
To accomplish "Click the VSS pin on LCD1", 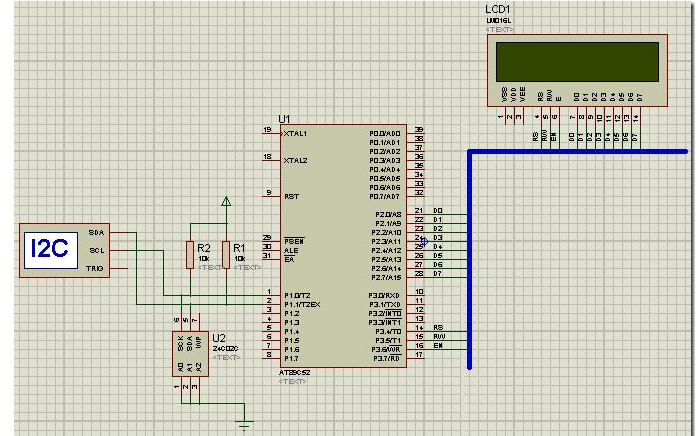I will point(505,95).
